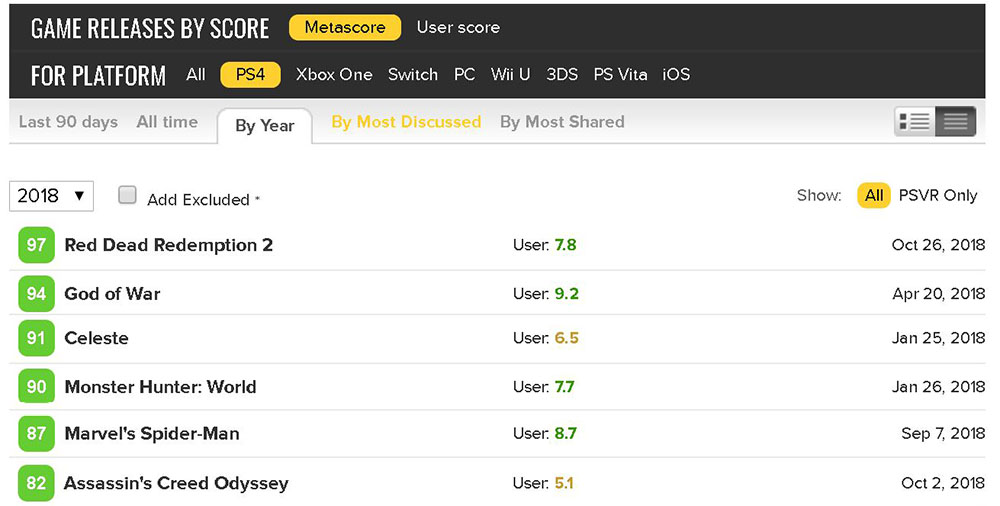
Task: Choose the Switch platform
Action: pos(413,75)
